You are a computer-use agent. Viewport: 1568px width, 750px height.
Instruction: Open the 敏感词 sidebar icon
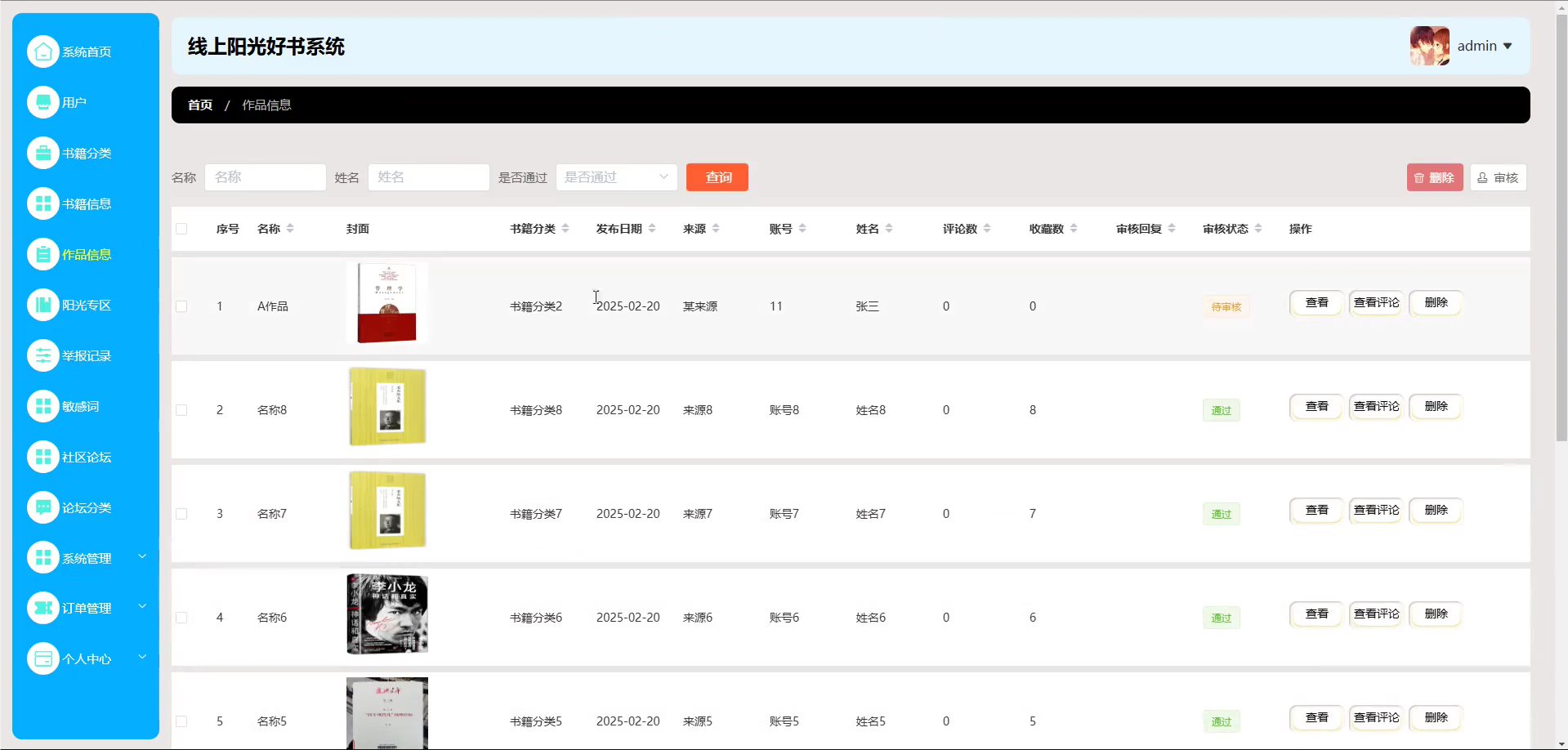tap(43, 406)
